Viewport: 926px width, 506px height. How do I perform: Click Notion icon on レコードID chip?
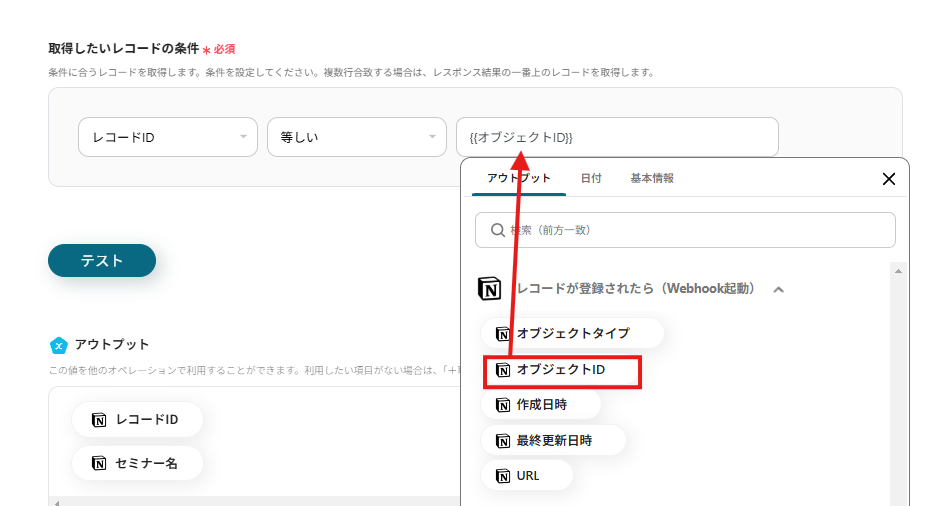[x=99, y=420]
